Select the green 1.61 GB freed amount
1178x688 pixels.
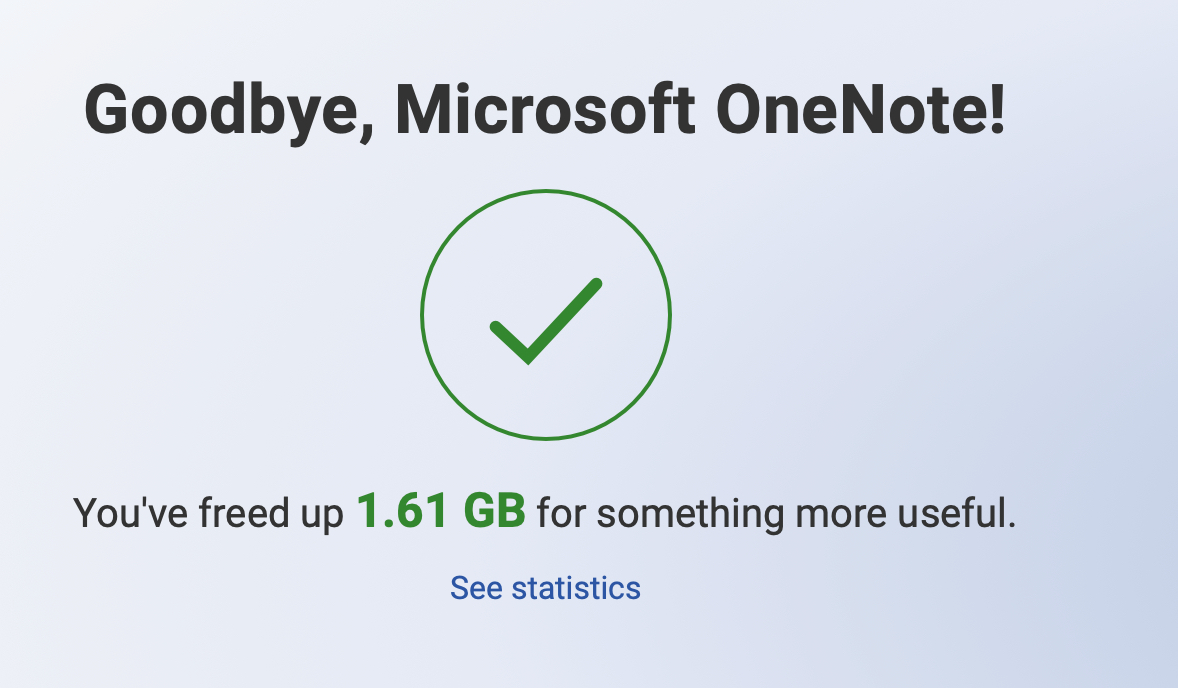point(441,513)
